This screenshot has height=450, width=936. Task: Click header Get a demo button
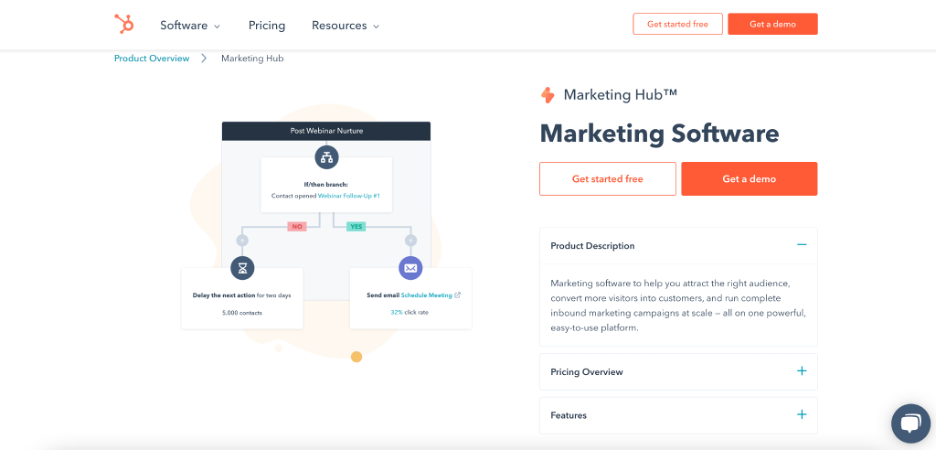[772, 24]
